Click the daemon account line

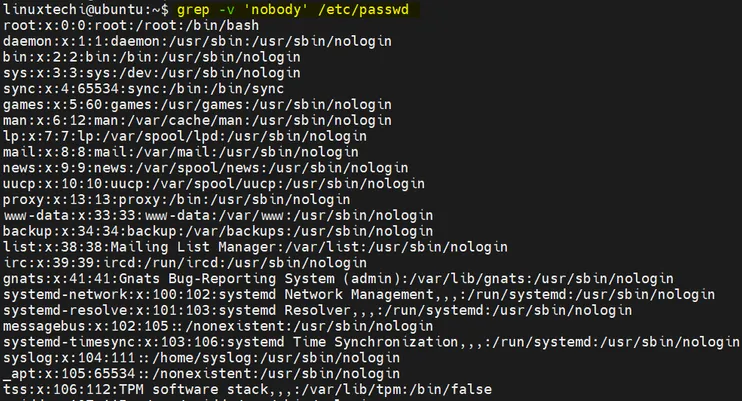197,42
